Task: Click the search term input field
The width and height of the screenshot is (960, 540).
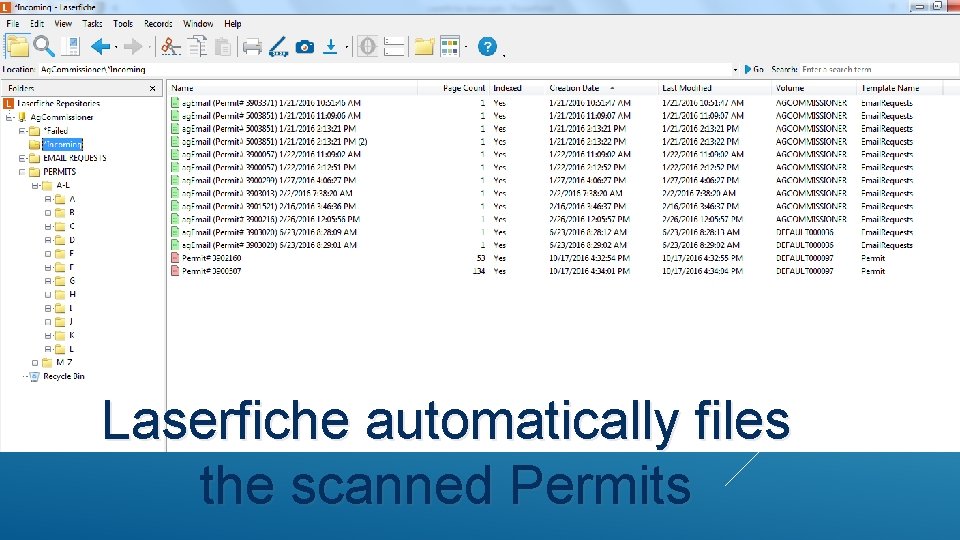Action: coord(879,70)
